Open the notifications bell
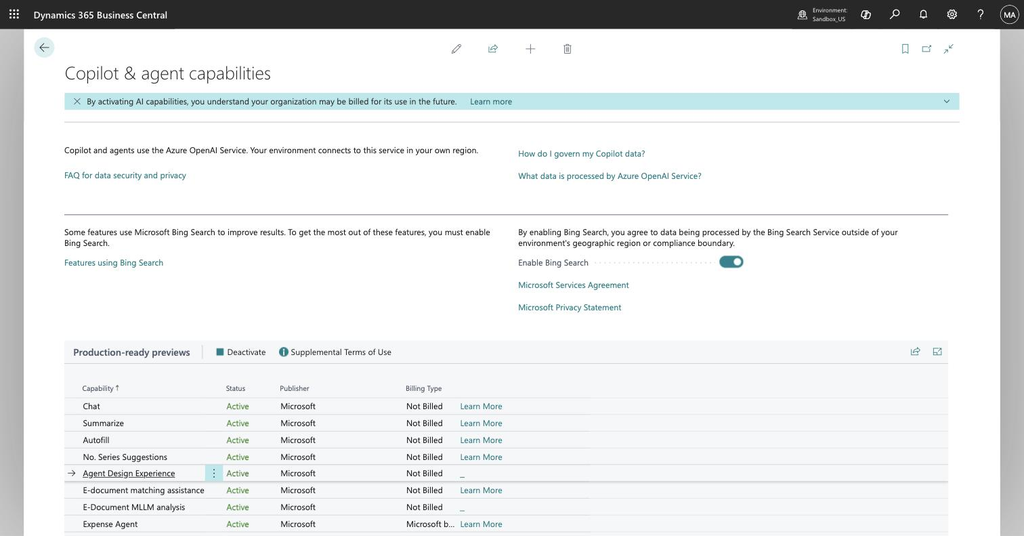1024x536 pixels. click(923, 14)
